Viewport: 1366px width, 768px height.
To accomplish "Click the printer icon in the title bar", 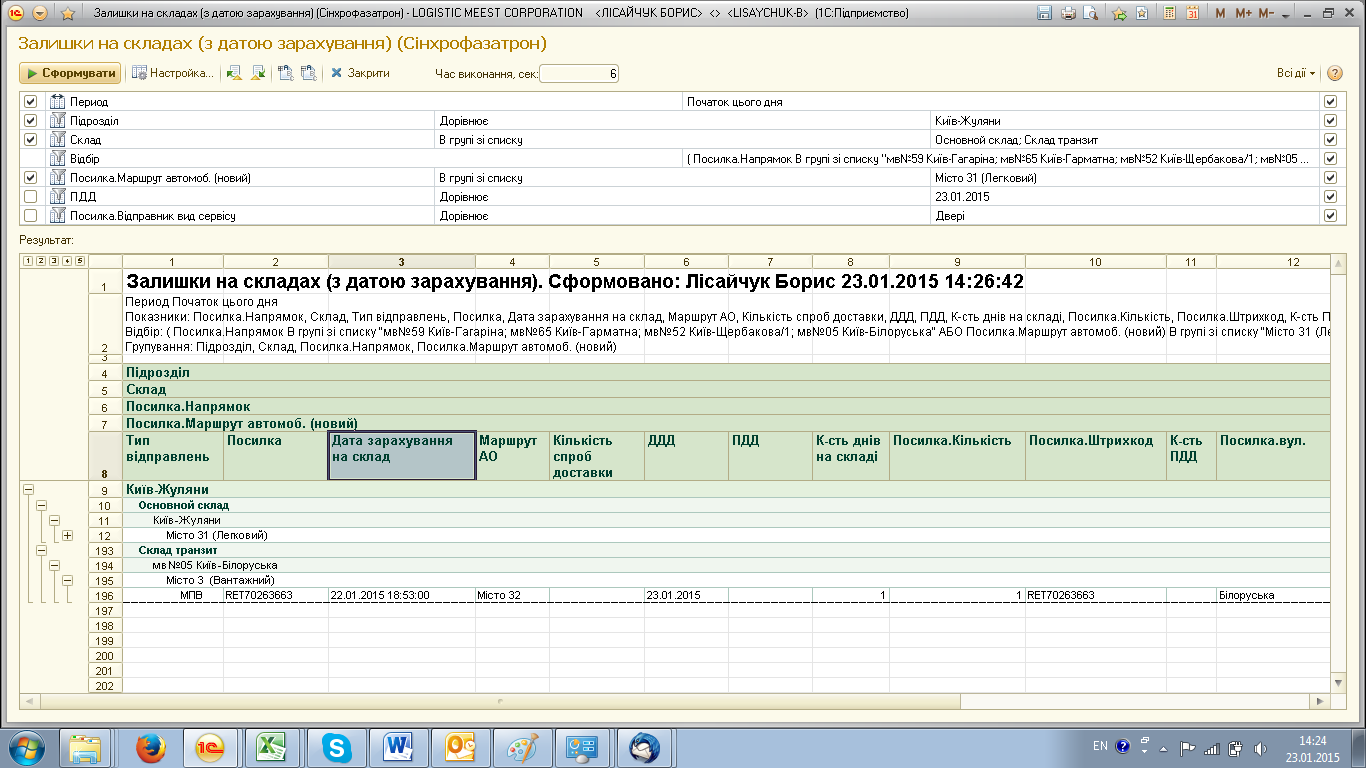I will tap(1068, 13).
